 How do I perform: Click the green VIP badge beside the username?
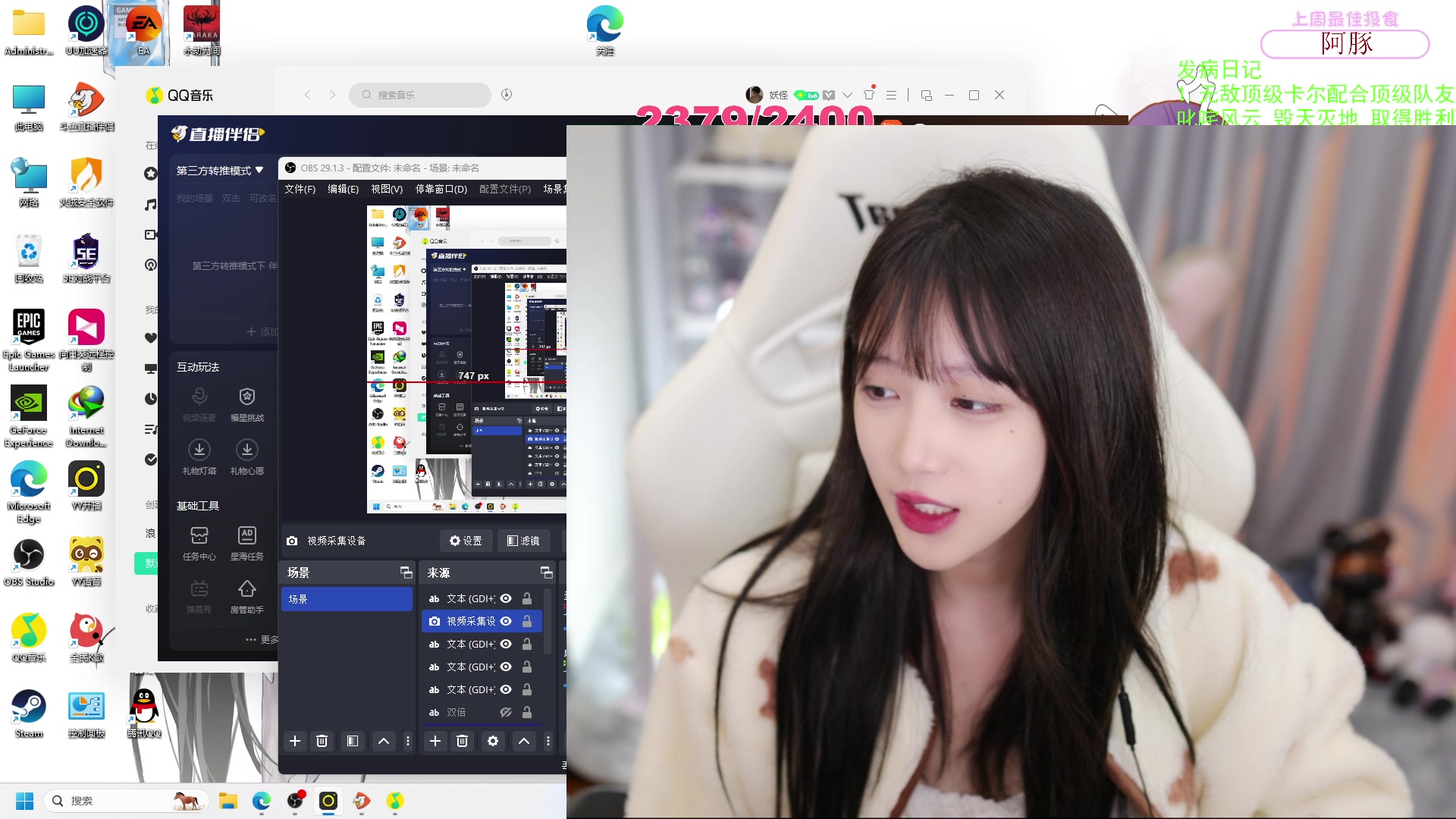point(807,95)
